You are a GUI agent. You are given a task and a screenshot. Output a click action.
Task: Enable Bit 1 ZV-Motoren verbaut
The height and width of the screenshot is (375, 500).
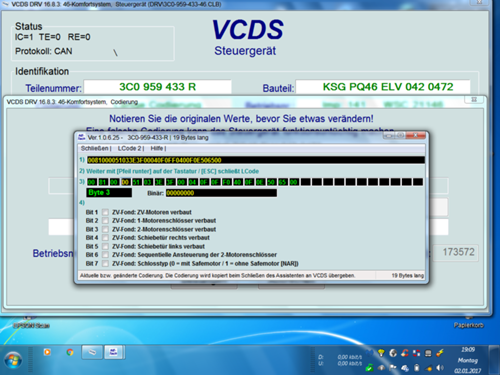pos(105,212)
